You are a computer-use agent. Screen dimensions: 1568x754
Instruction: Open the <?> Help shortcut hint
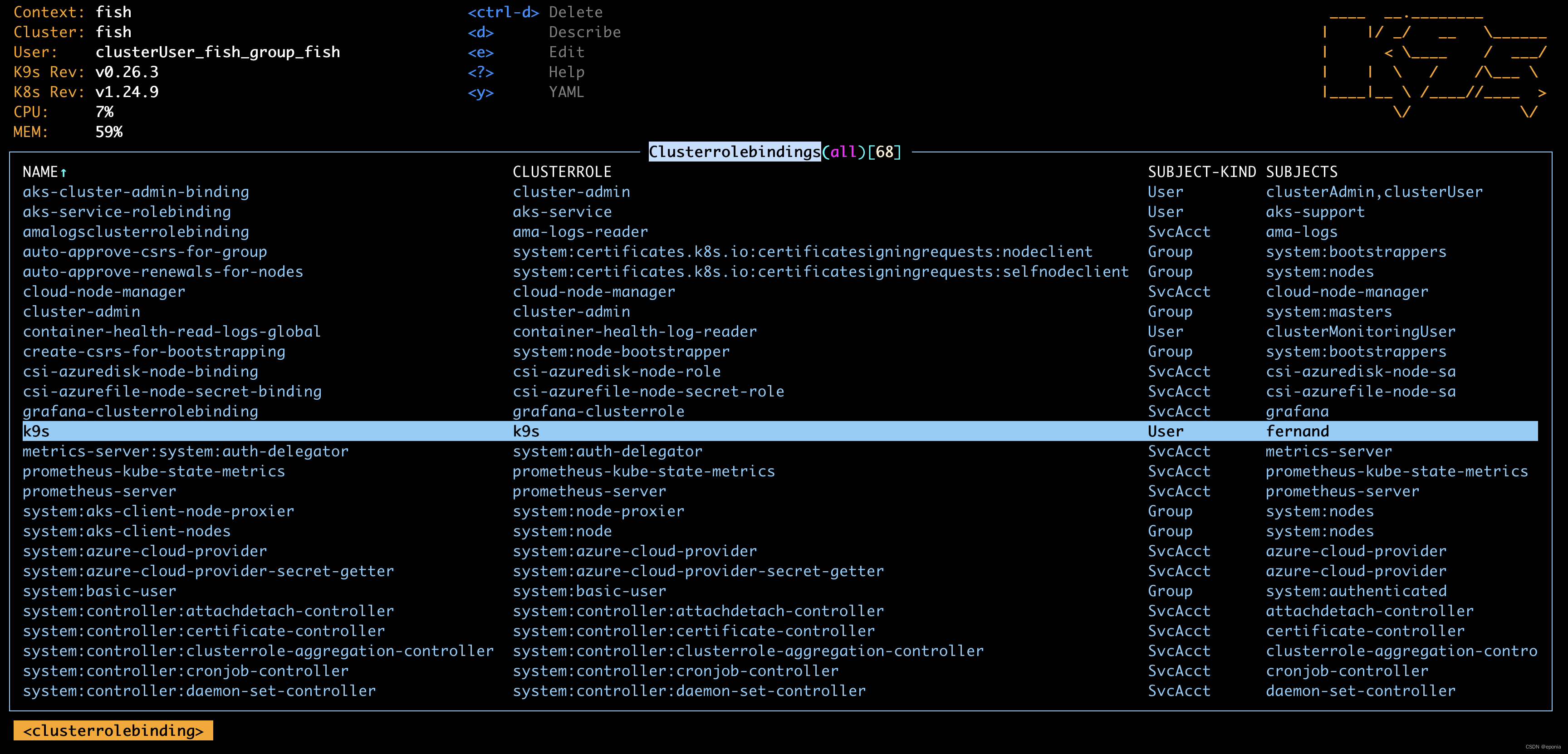point(526,73)
